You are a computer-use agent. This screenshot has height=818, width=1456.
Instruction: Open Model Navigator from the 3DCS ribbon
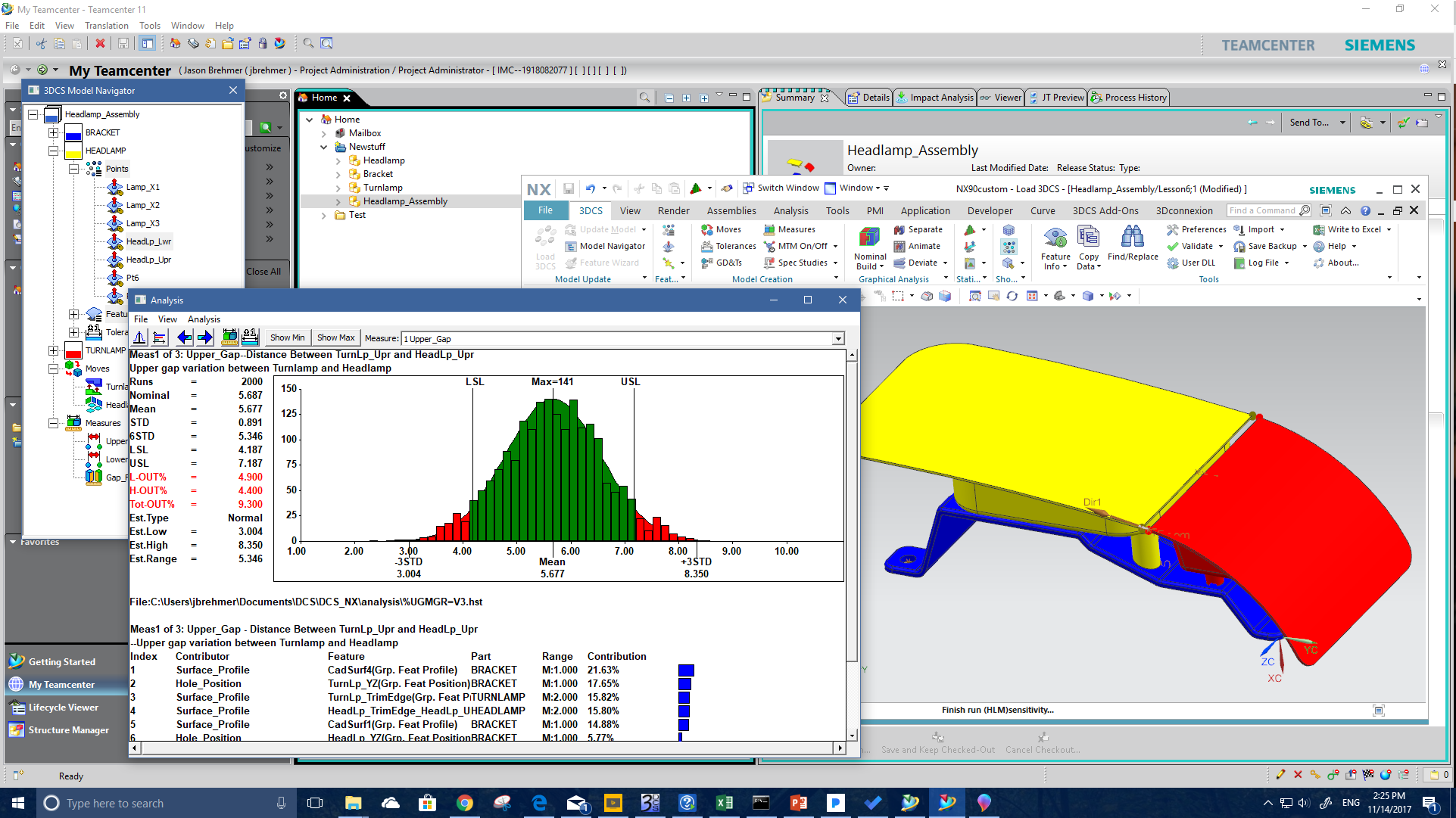(604, 246)
